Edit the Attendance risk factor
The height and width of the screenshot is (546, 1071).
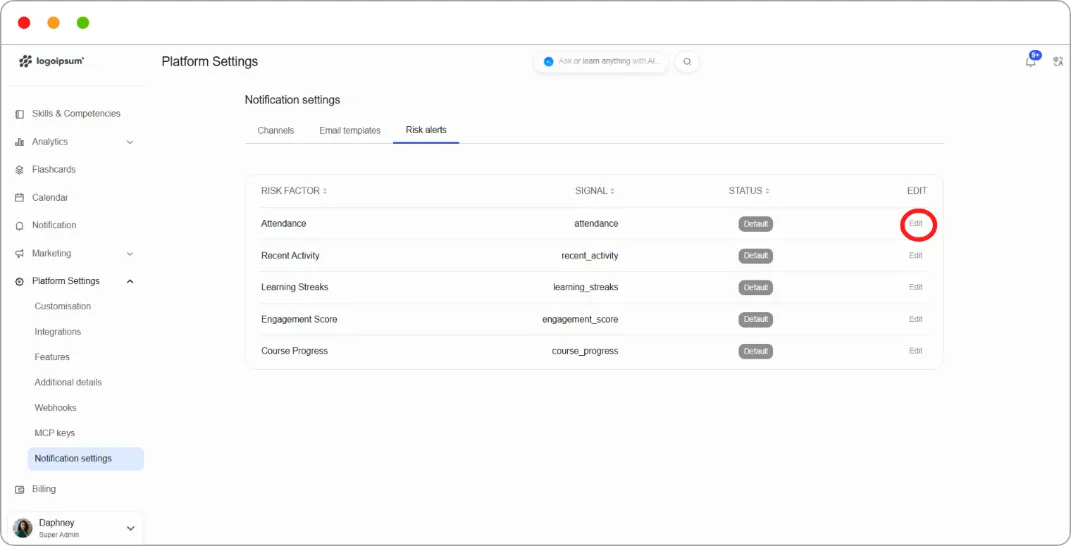(x=915, y=223)
